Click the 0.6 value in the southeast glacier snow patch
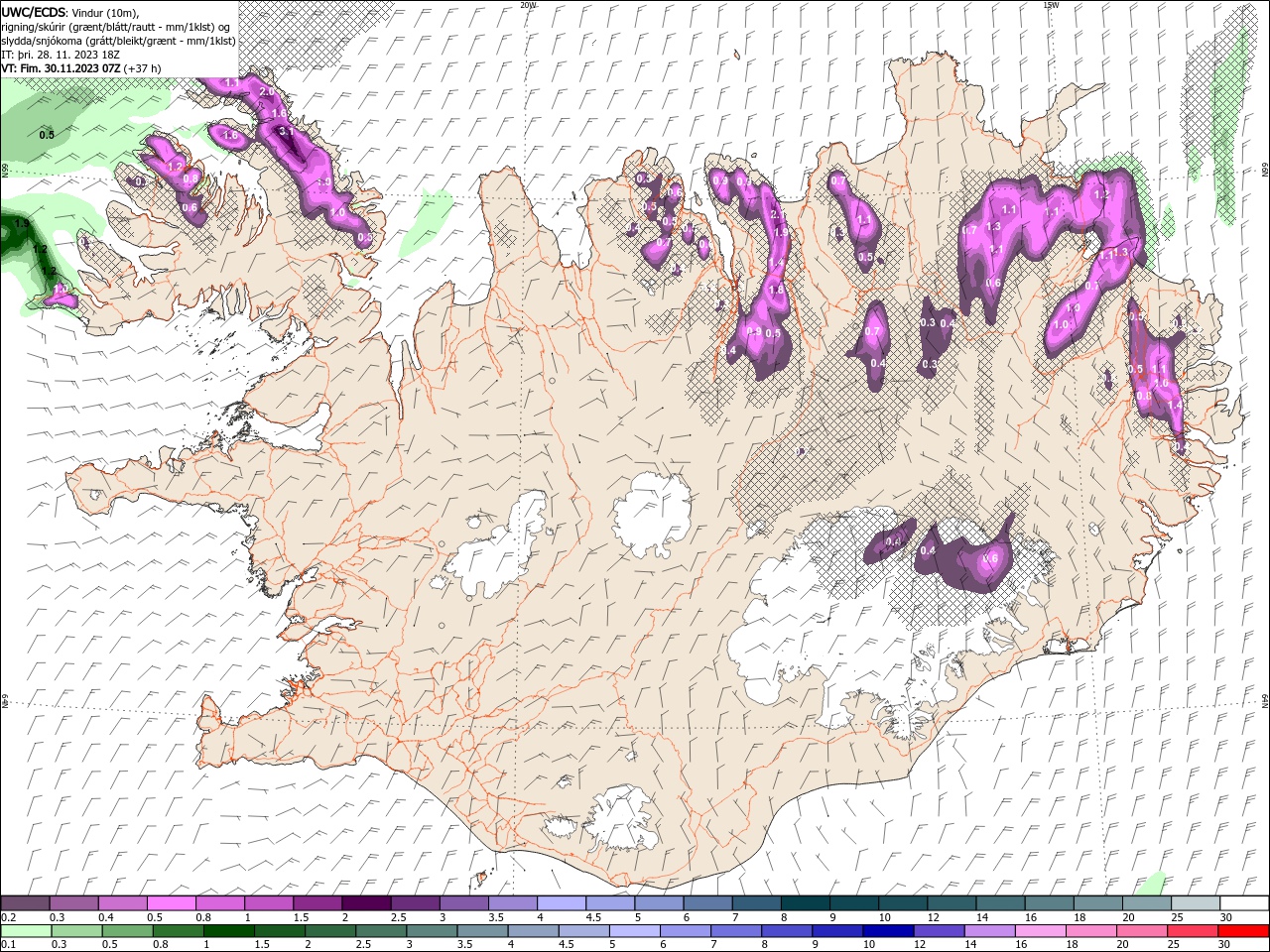The height and width of the screenshot is (952, 1270). (989, 558)
